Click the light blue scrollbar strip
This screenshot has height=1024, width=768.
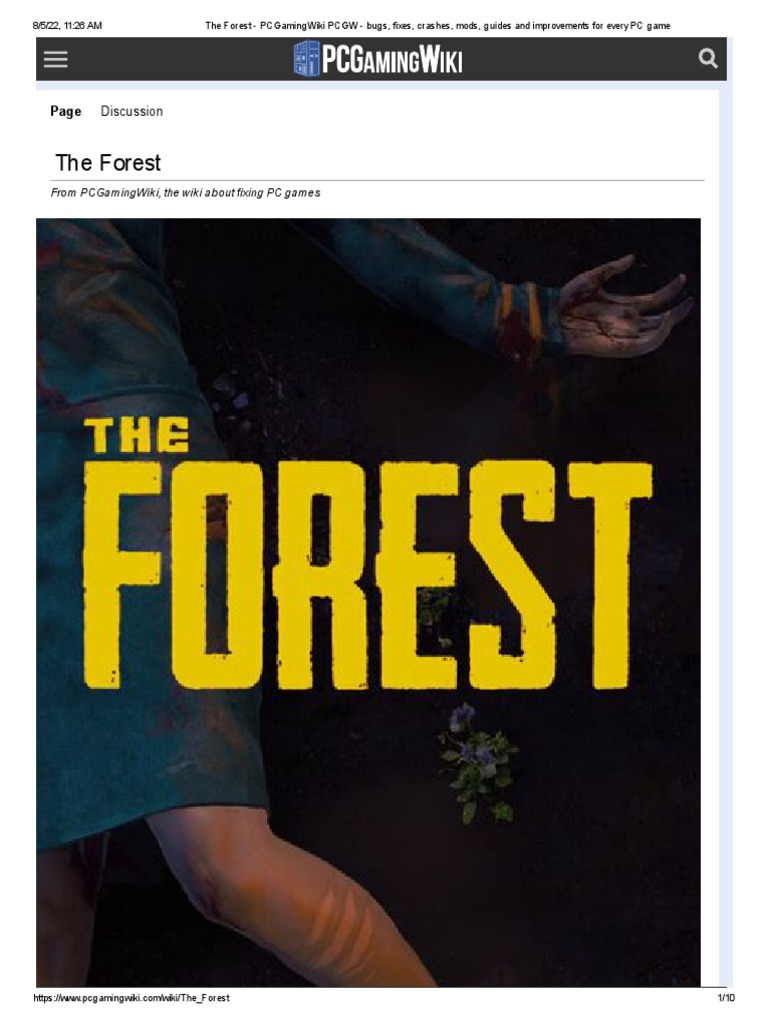726,500
